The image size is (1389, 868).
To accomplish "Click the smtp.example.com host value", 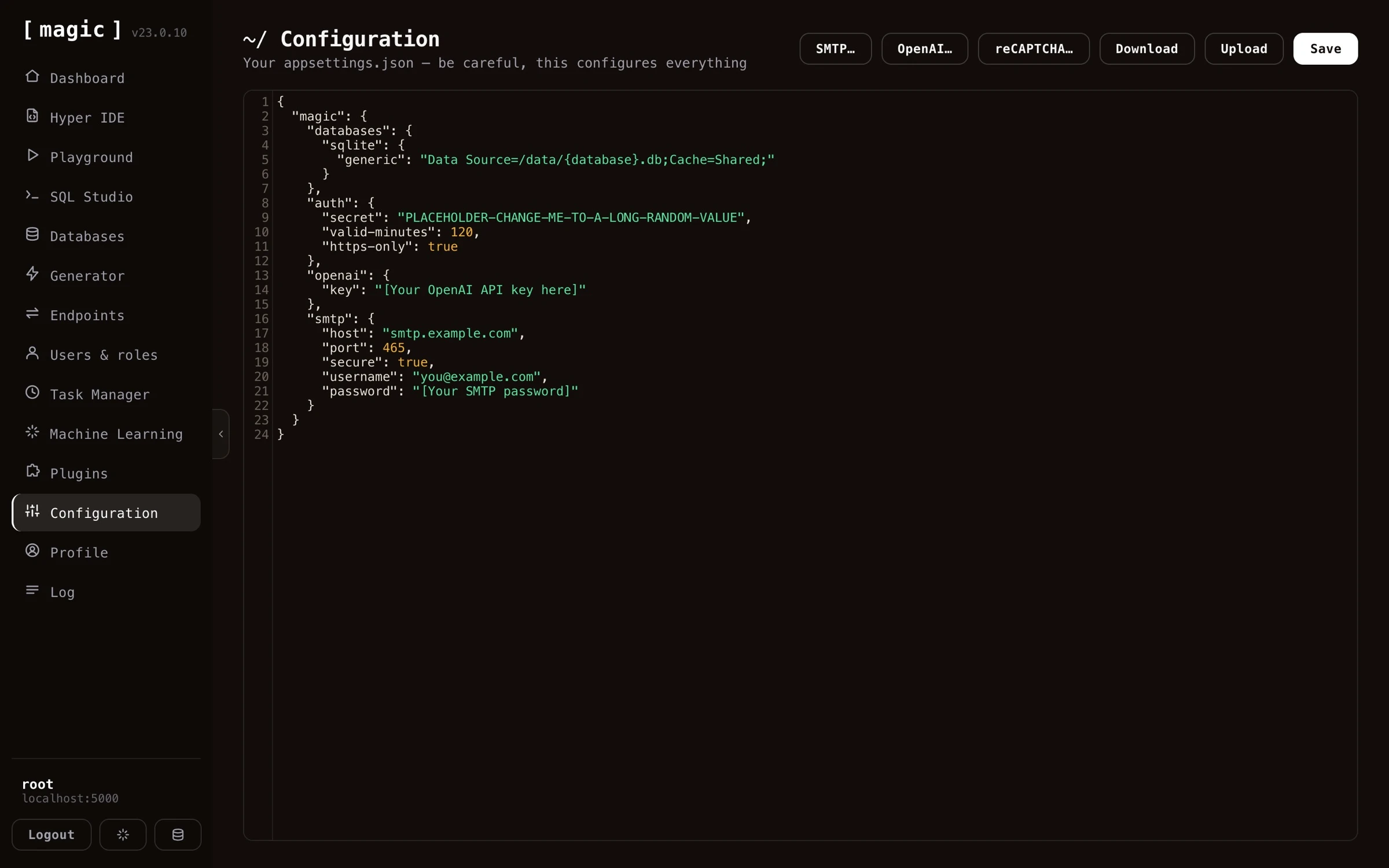I will 450,333.
